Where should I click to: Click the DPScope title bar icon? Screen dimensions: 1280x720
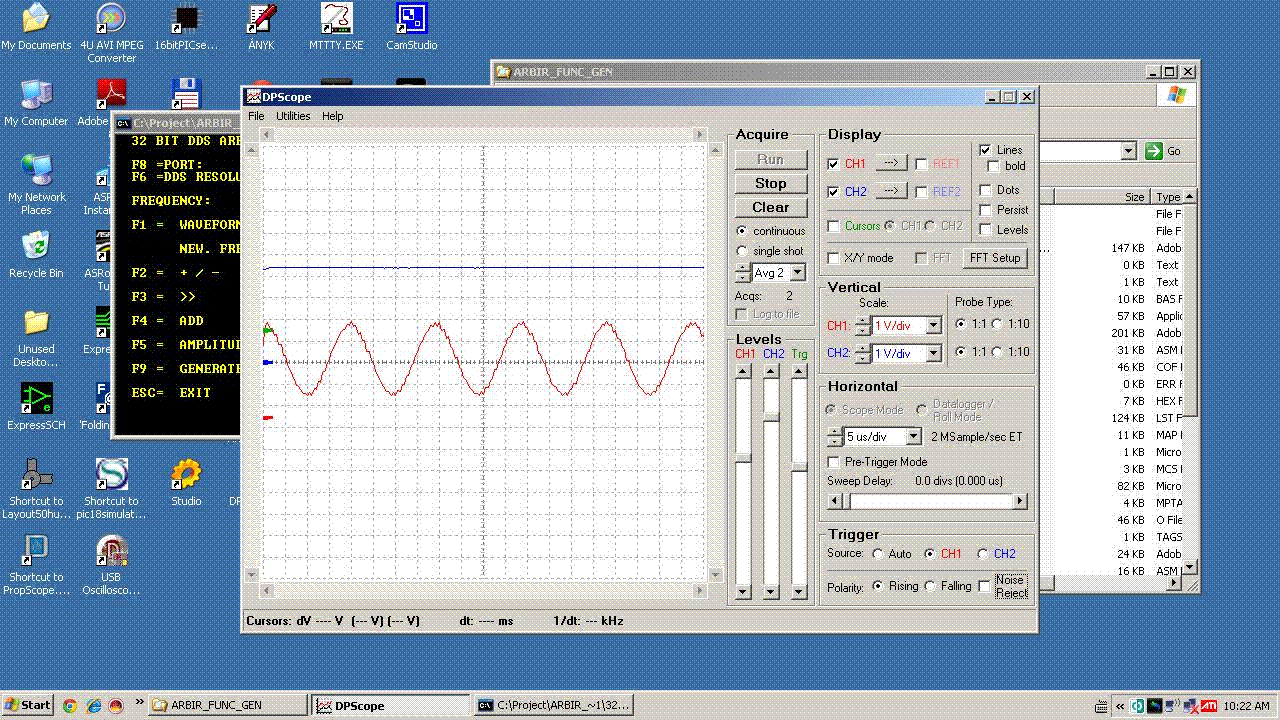pos(254,97)
